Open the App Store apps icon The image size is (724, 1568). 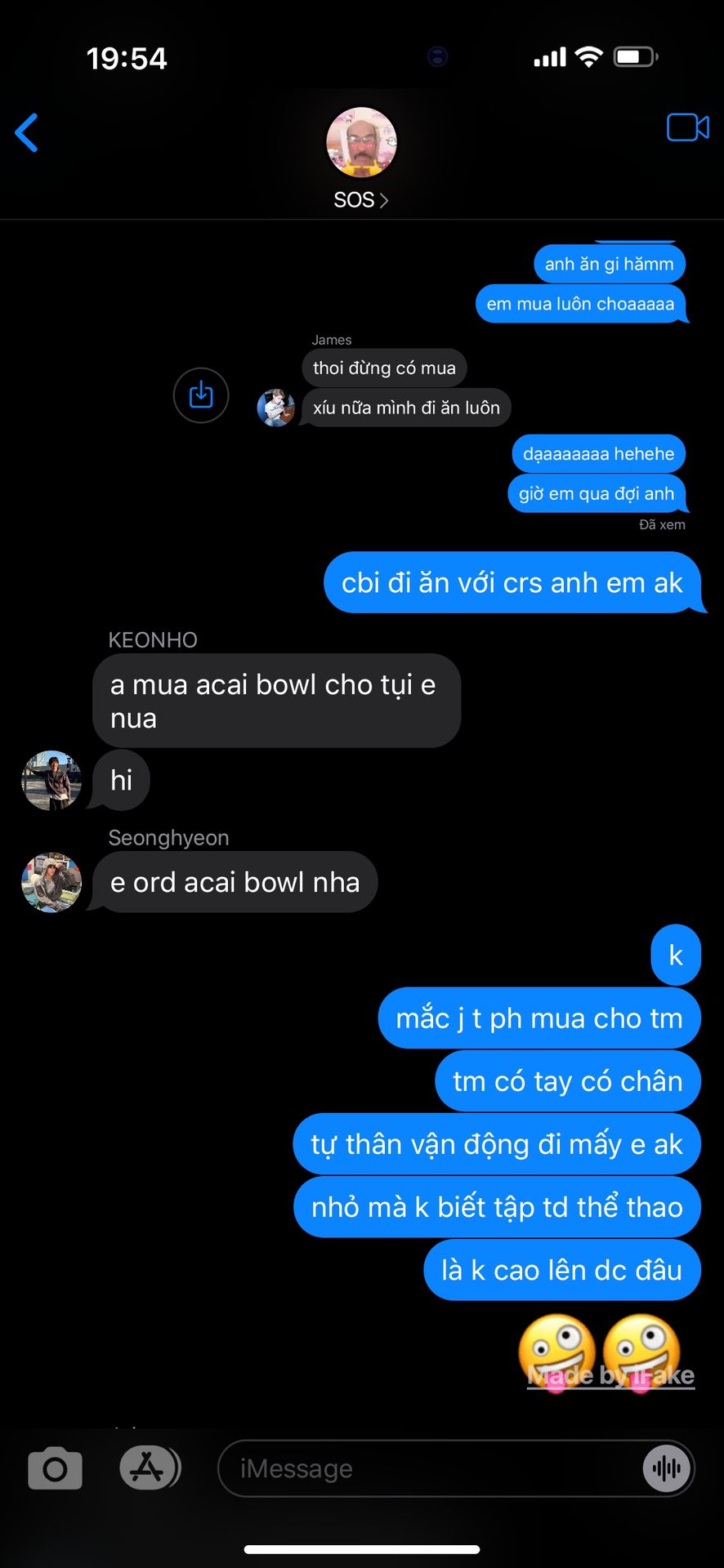150,1468
